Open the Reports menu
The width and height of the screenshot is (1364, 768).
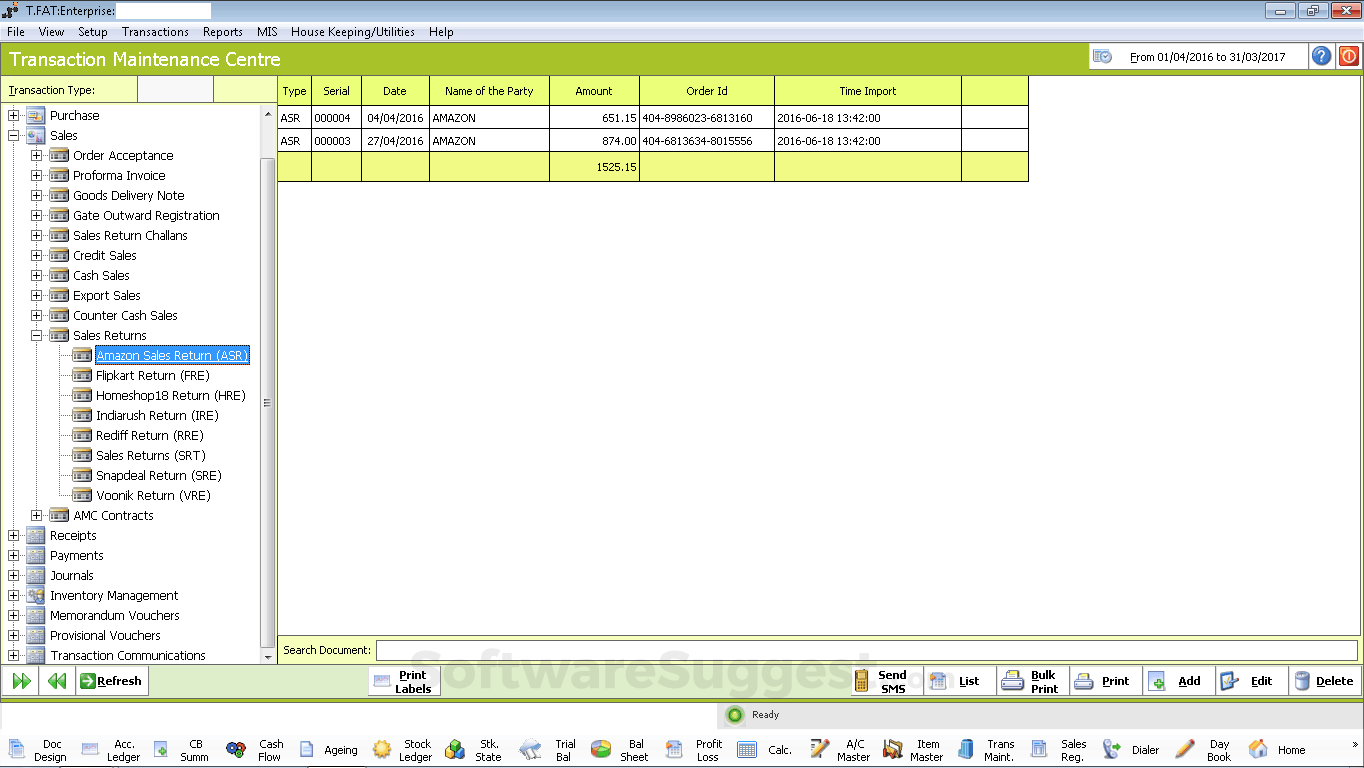[222, 31]
